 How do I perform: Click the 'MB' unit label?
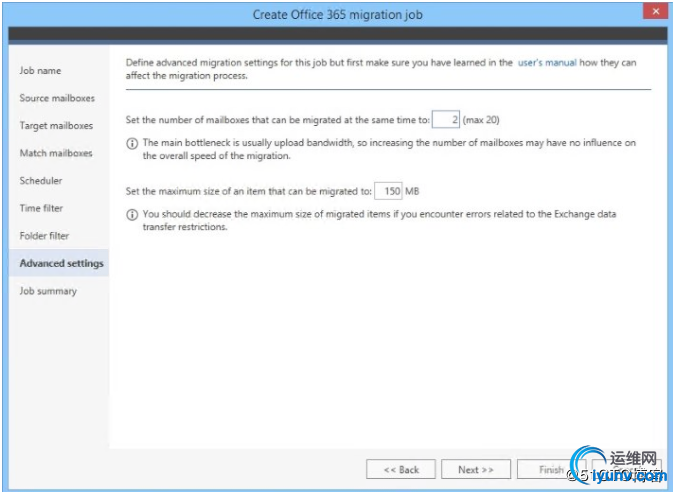point(412,191)
